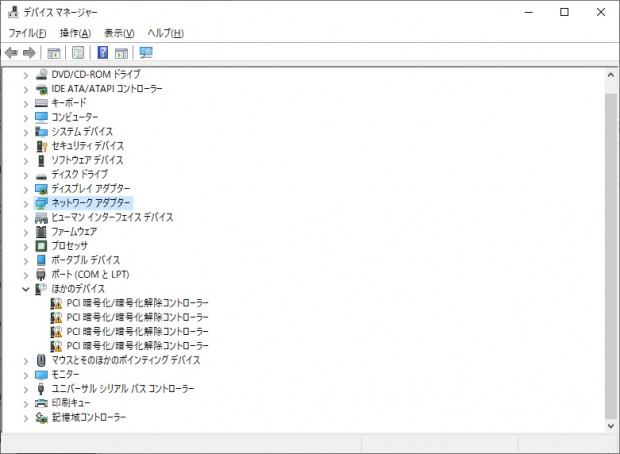
Task: Expand the ユニバーサル シリアル バス コントローラー arrow
Action: pos(26,390)
